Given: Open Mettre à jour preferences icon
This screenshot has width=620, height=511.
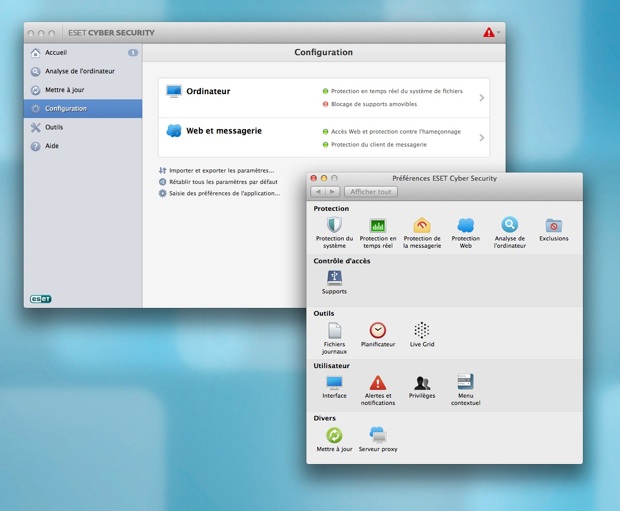Looking at the screenshot, I should pos(335,435).
